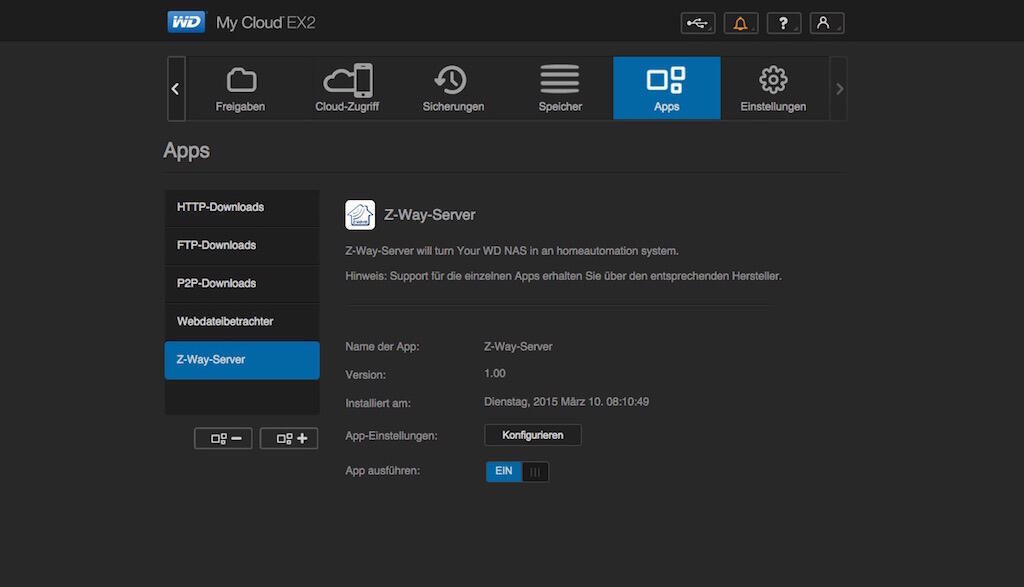Image resolution: width=1024 pixels, height=587 pixels.
Task: Click the 'App-Einstellungen:' label
Action: 391,436
